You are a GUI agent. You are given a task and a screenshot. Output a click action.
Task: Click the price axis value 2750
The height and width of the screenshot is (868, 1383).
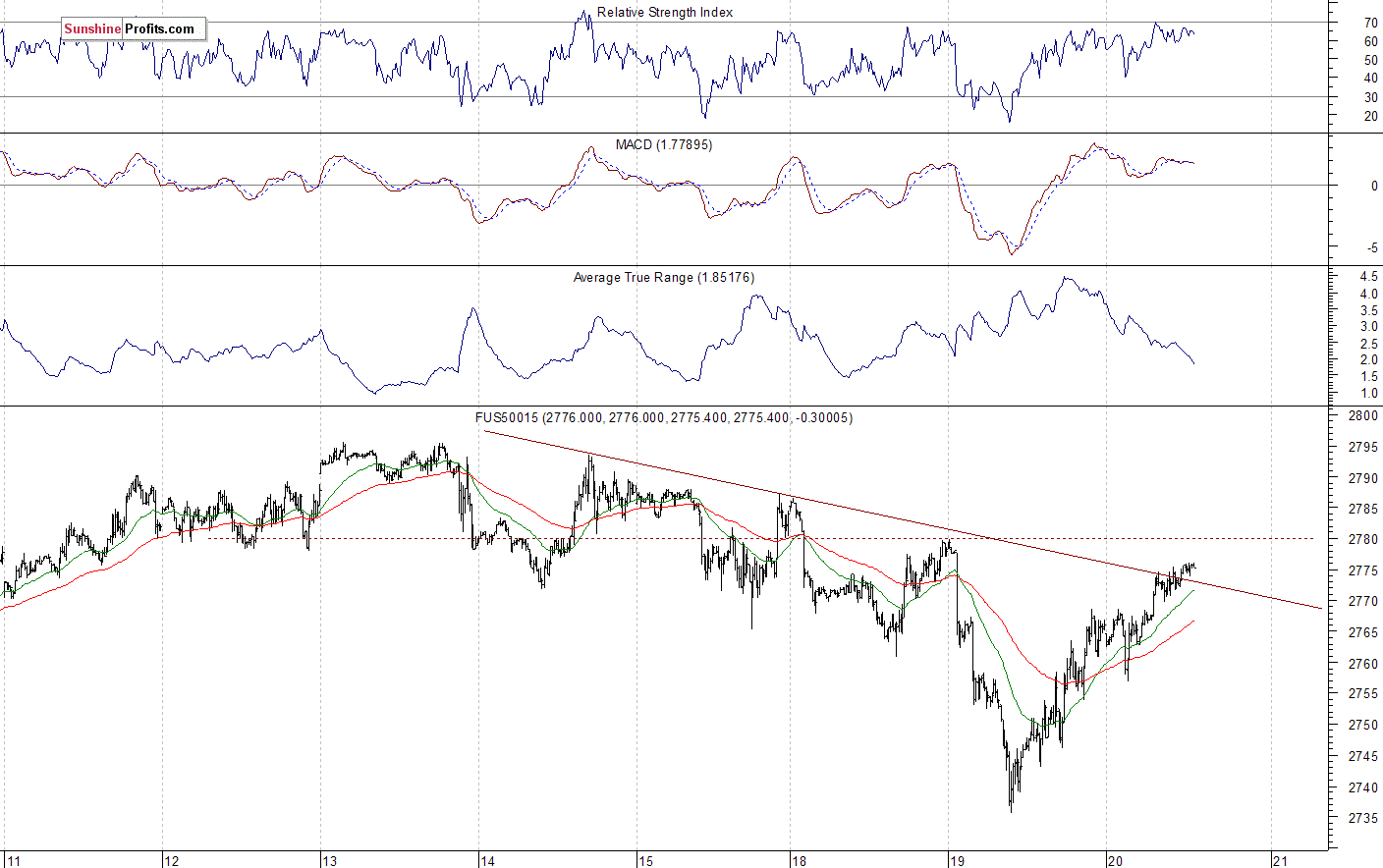pos(1363,726)
